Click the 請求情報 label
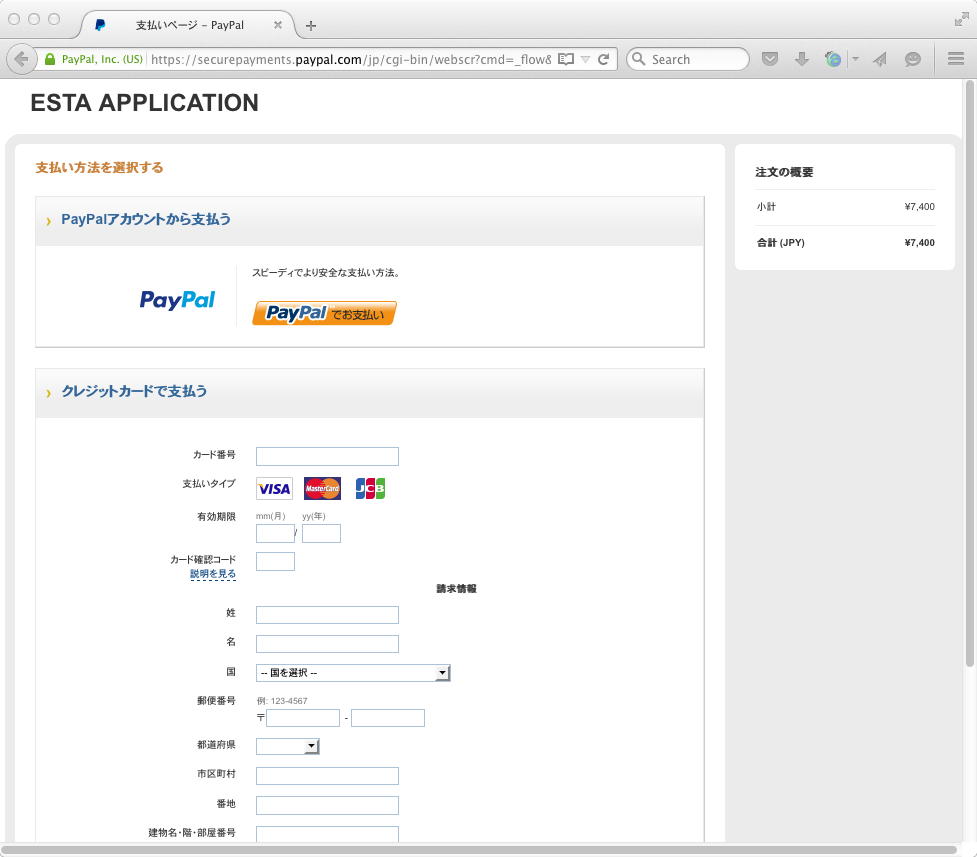This screenshot has height=857, width=977. point(456,589)
